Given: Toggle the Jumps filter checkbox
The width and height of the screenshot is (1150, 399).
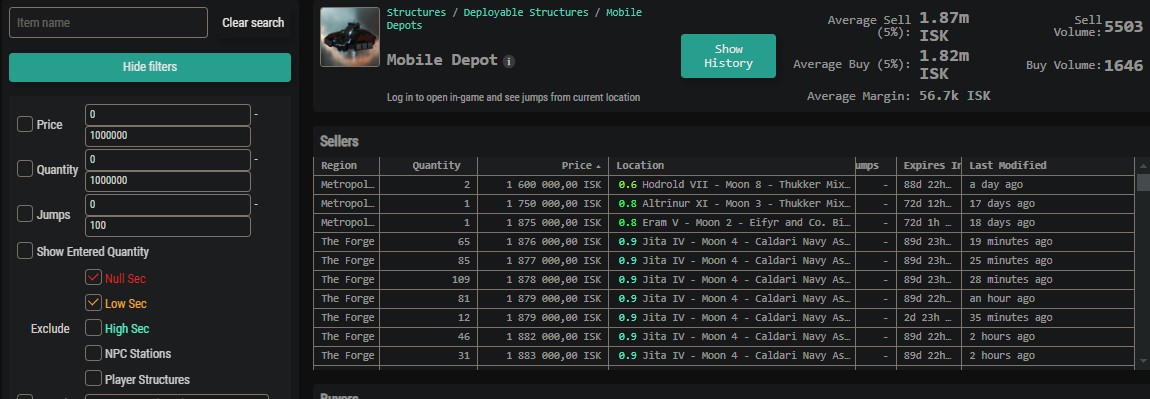Looking at the screenshot, I should (25, 213).
